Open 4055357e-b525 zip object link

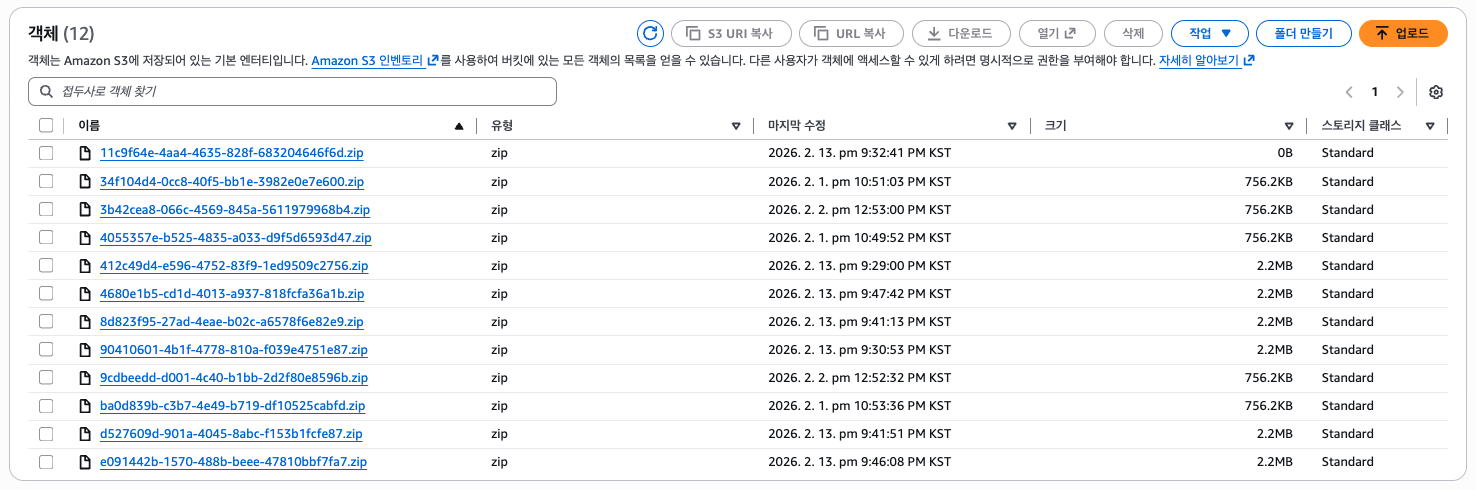[235, 238]
